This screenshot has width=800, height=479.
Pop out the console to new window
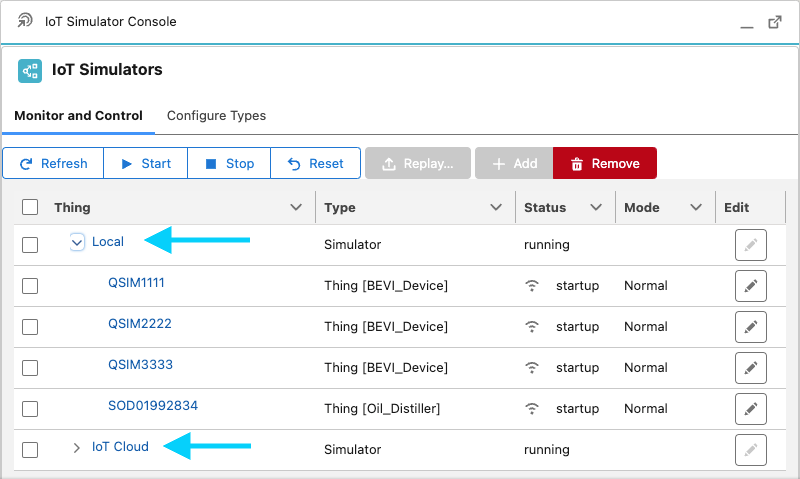click(774, 22)
